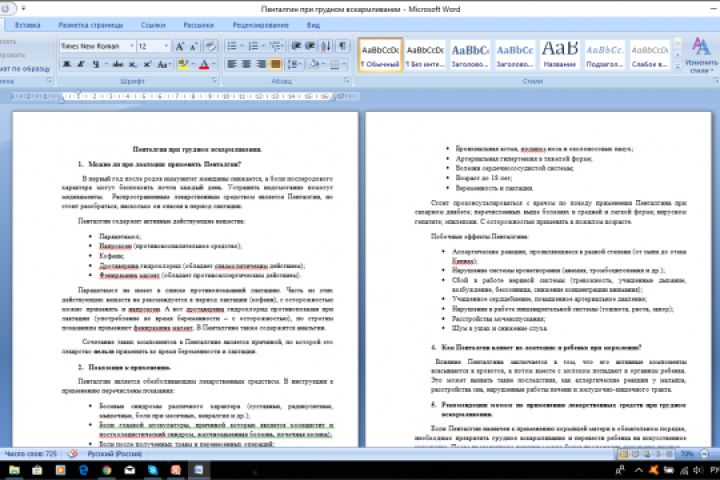Toggle italic formatting
The image size is (720, 480).
tap(81, 64)
